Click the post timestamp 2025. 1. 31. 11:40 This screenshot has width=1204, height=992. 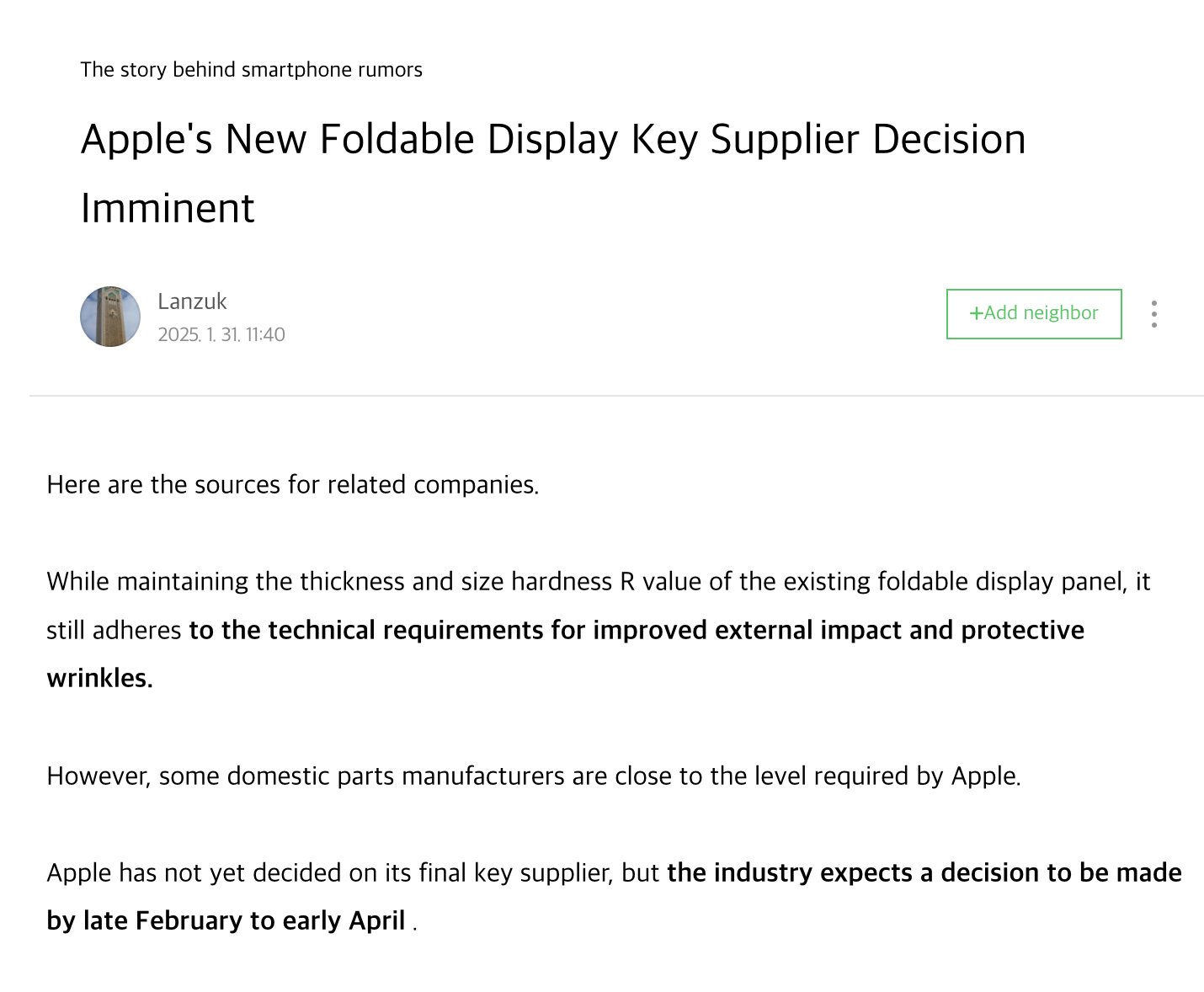pos(221,334)
